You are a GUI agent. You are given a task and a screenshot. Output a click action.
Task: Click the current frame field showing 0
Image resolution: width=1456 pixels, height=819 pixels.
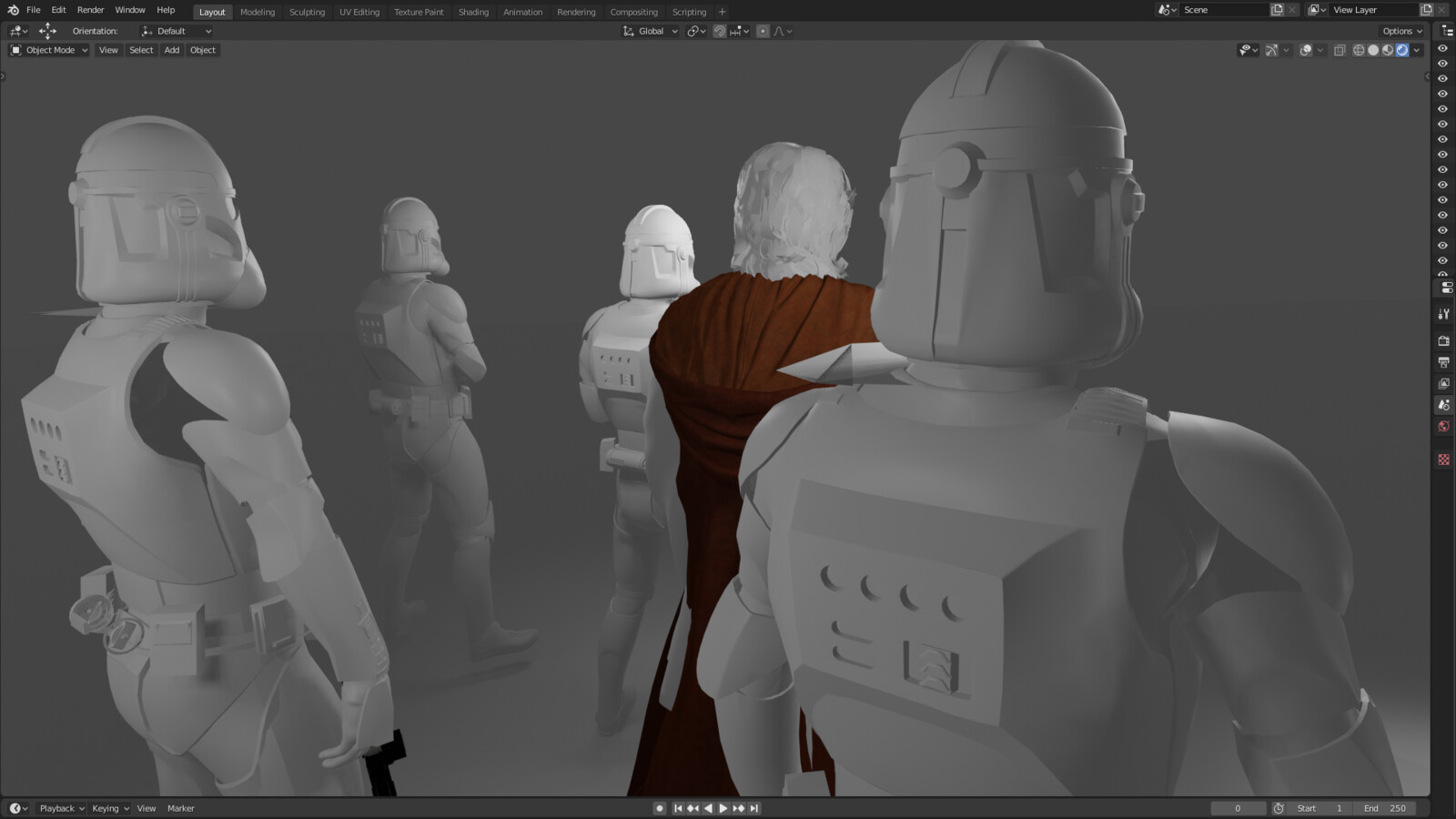[x=1238, y=808]
